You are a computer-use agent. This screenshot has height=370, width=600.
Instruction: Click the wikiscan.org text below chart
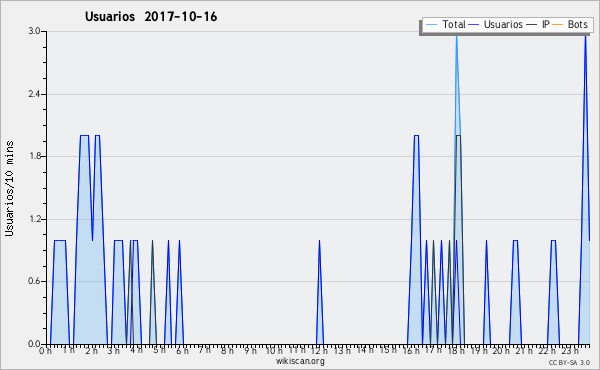(300, 361)
